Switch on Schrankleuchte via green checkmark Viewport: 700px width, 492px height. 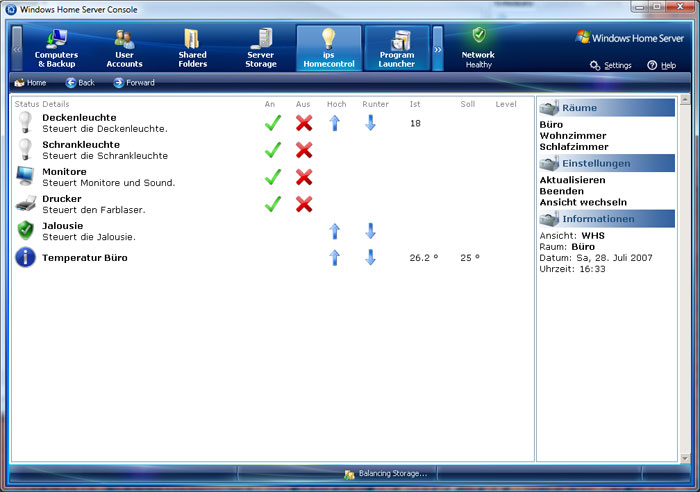pyautogui.click(x=273, y=150)
